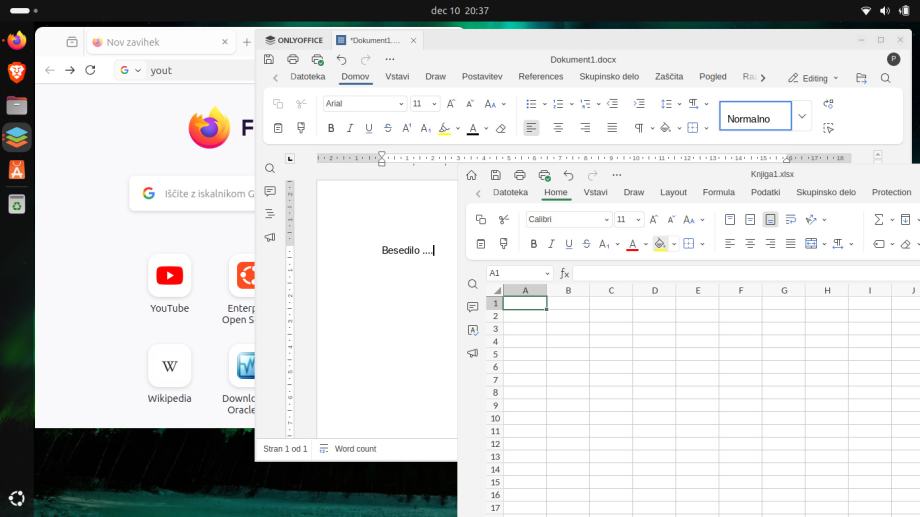
Task: Switch to the spreadsheet Formula tab
Action: (718, 192)
